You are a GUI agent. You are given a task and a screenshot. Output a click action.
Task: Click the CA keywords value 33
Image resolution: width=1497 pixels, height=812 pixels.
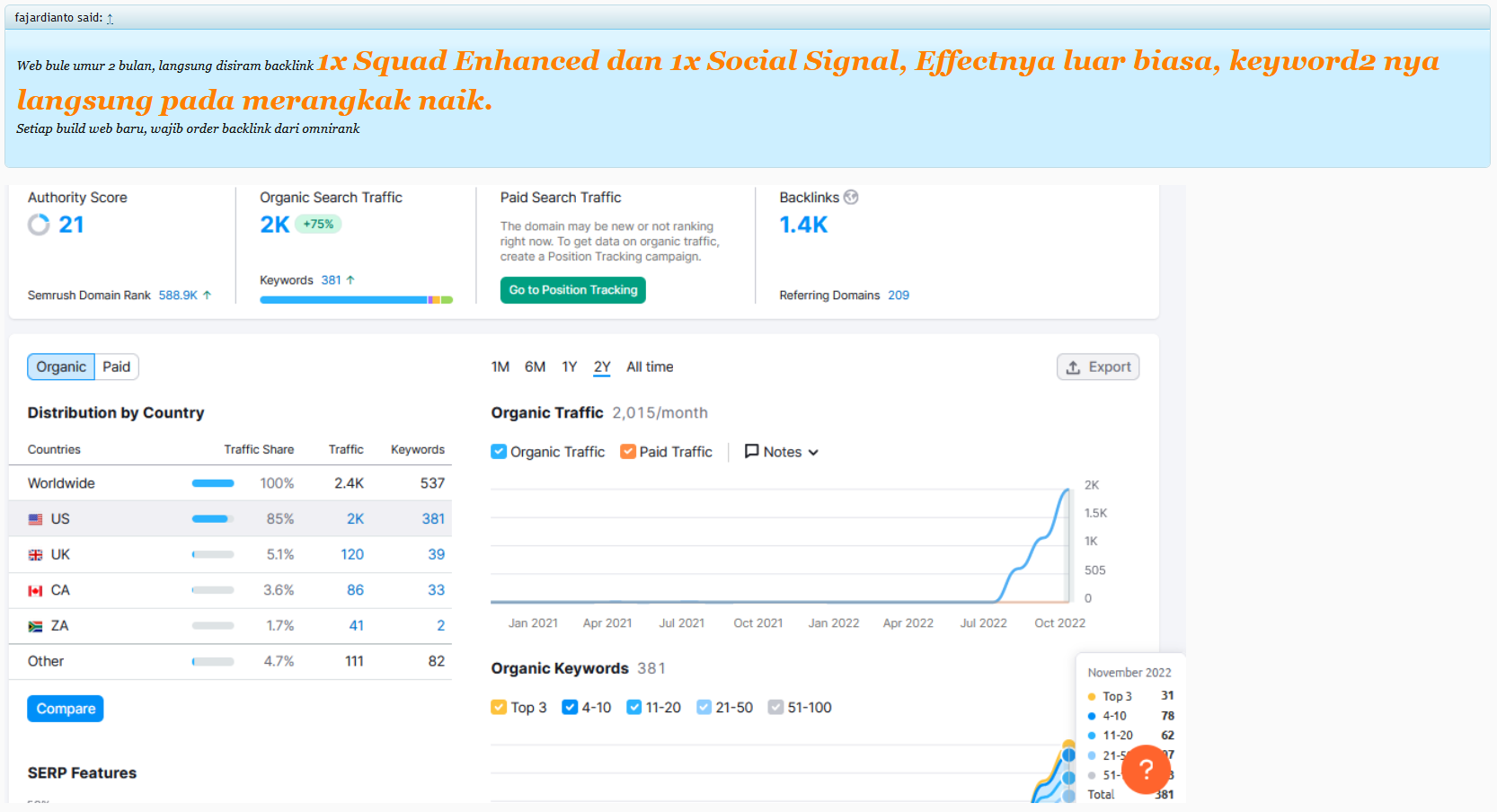[436, 590]
